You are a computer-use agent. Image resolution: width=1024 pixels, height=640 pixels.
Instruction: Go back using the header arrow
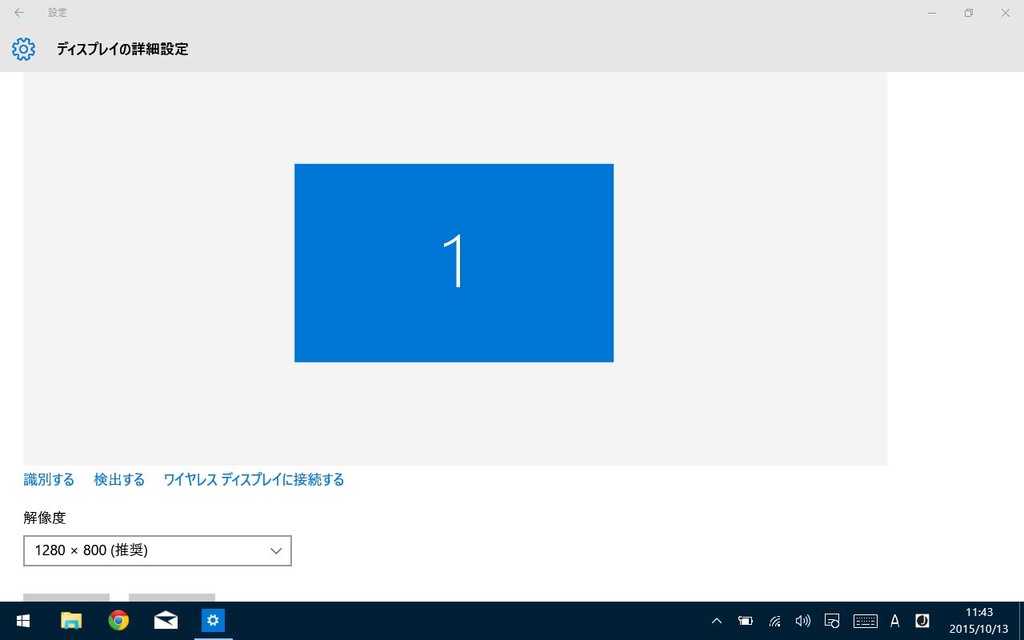click(x=19, y=13)
